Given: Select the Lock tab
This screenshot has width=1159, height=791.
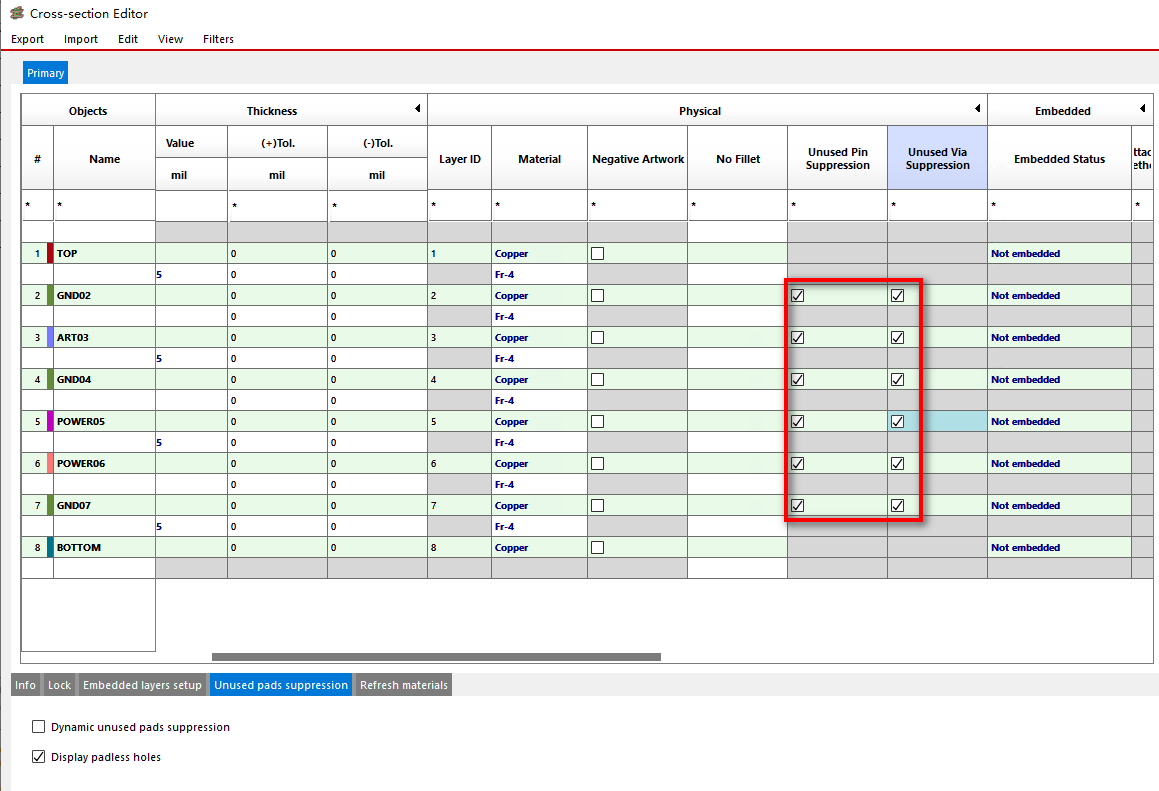Looking at the screenshot, I should click(x=59, y=684).
